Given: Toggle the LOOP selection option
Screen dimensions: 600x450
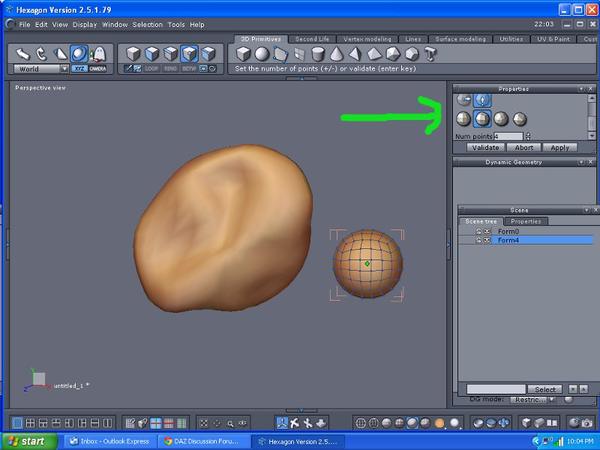Looking at the screenshot, I should pyautogui.click(x=152, y=69).
